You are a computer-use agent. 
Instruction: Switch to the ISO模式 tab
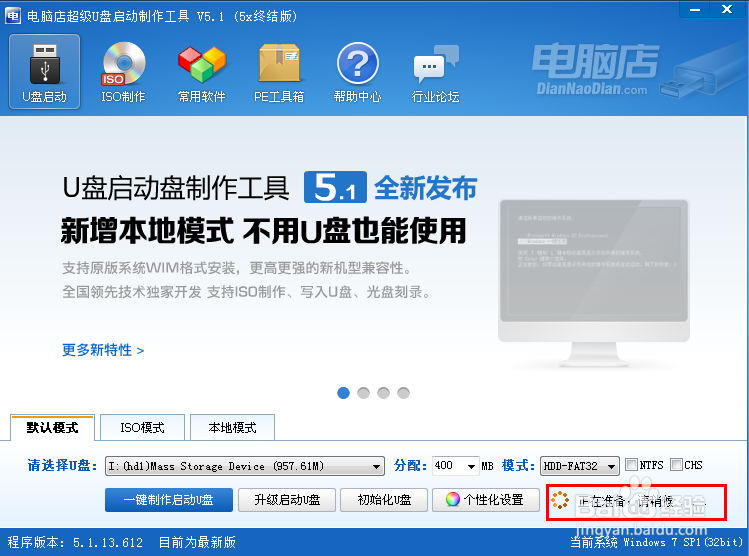(142, 428)
